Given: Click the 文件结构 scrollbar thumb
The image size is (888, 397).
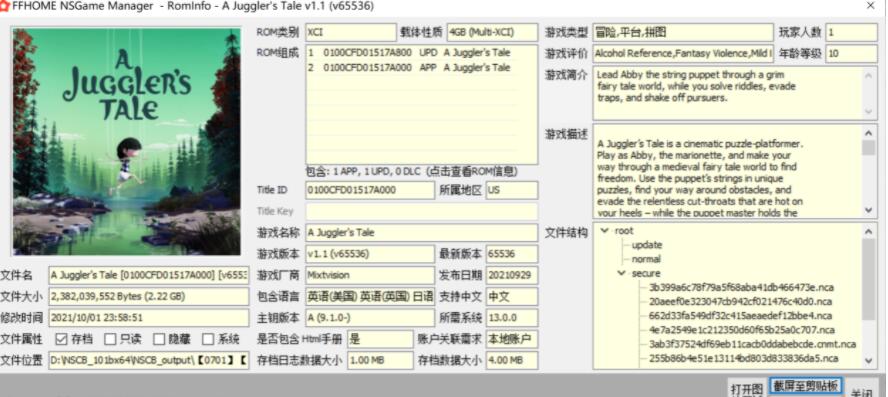Looking at the screenshot, I should [868, 279].
